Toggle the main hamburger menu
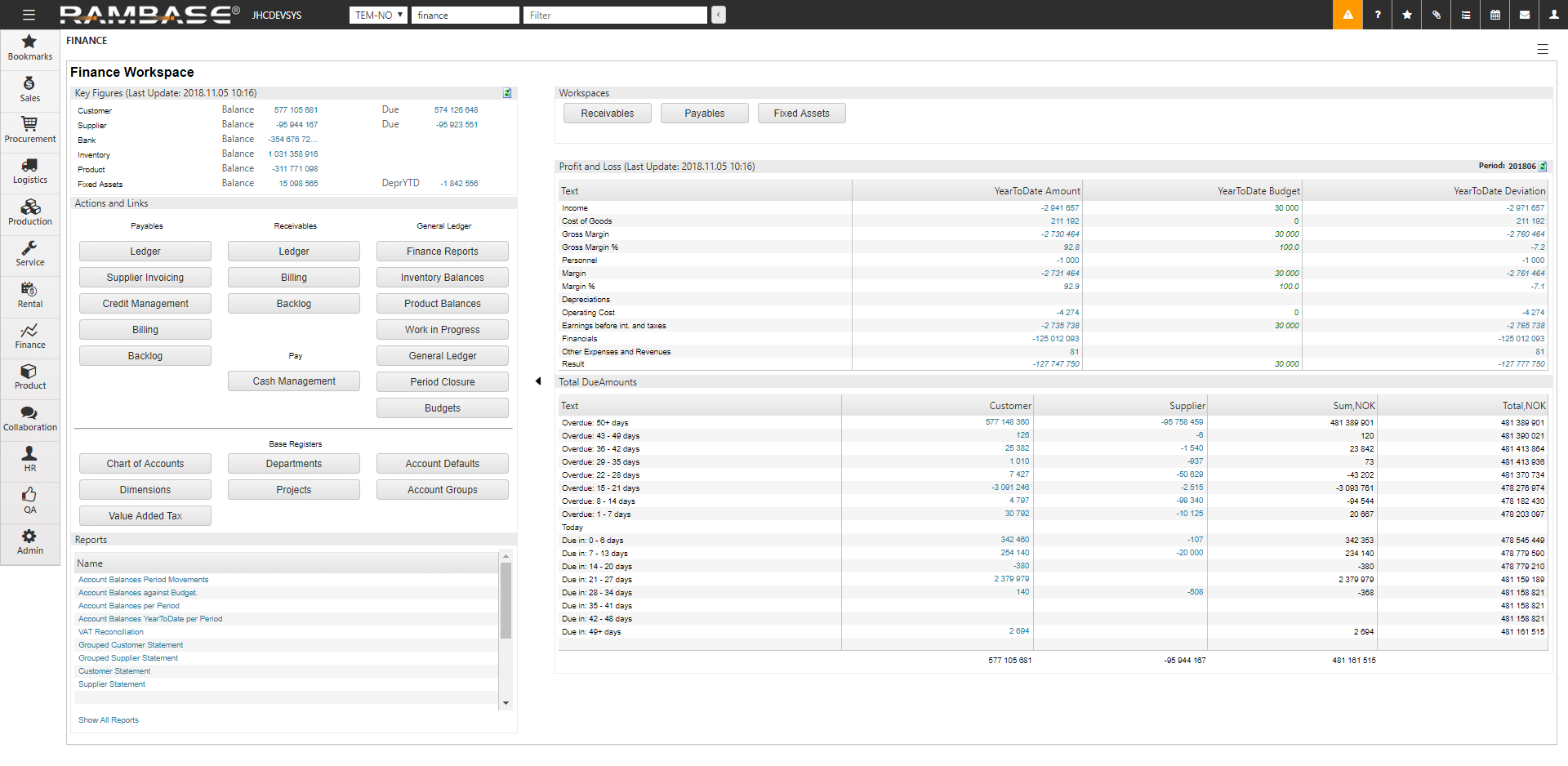The width and height of the screenshot is (1568, 766). click(29, 15)
